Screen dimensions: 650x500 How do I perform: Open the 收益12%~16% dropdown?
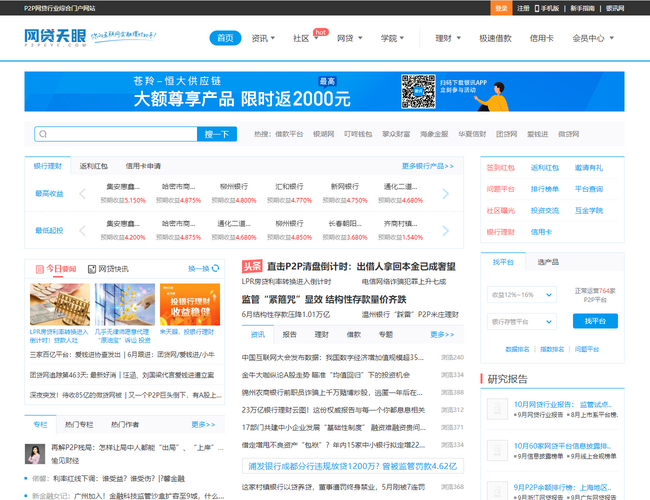pyautogui.click(x=521, y=295)
